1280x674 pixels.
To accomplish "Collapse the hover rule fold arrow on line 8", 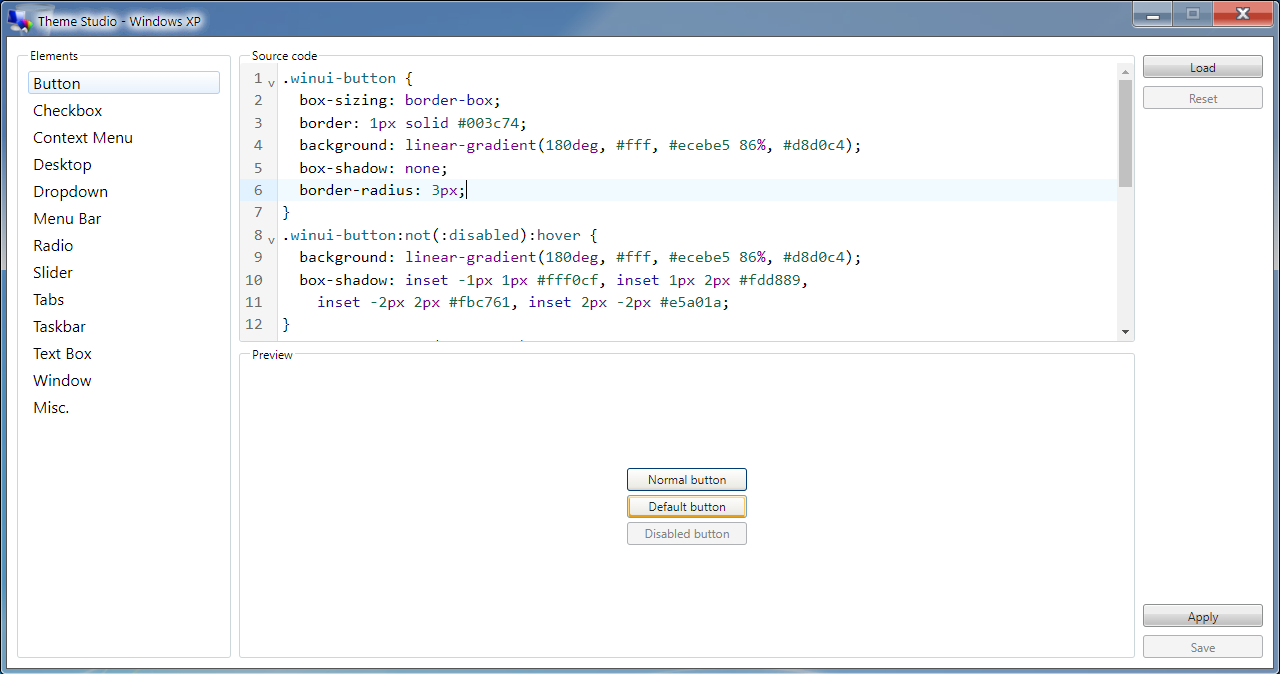I will click(x=270, y=239).
